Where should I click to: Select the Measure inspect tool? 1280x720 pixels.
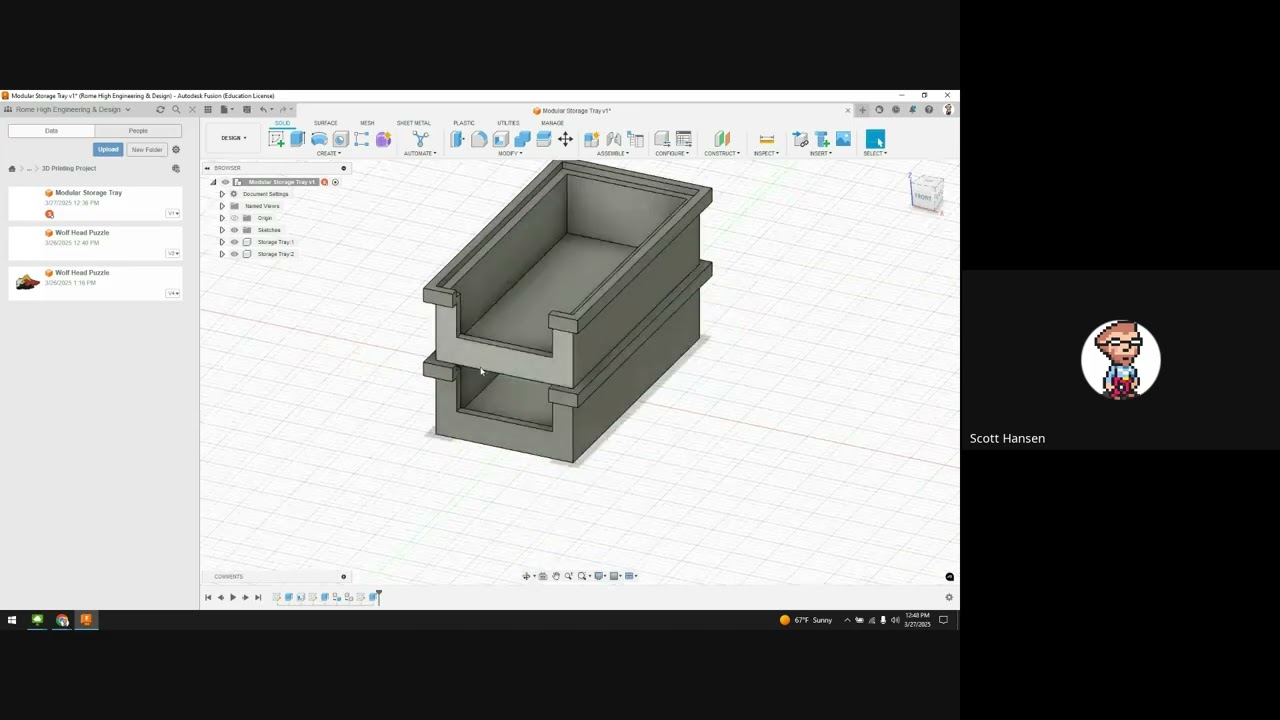click(767, 139)
